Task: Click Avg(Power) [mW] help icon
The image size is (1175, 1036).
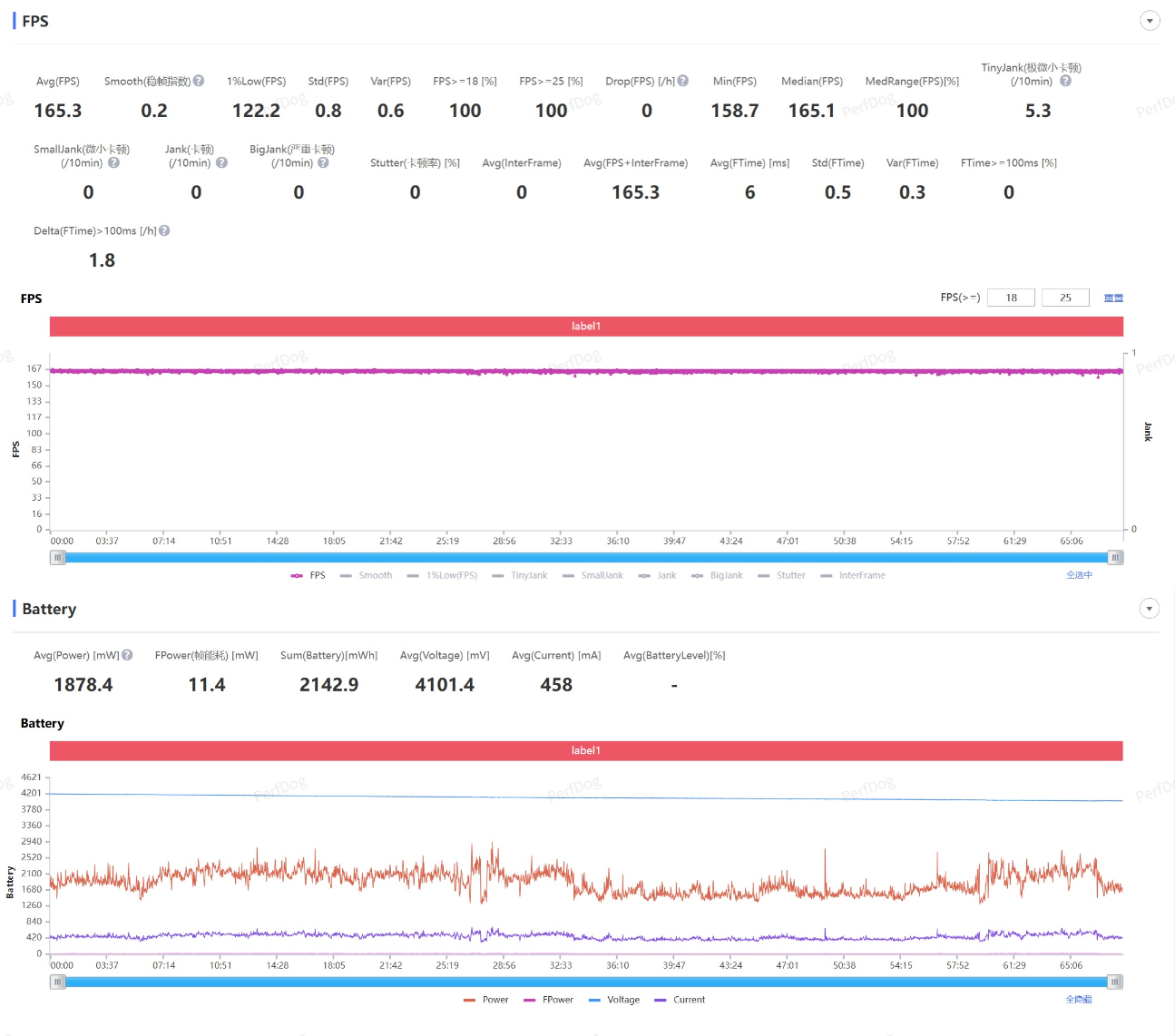Action: [127, 655]
